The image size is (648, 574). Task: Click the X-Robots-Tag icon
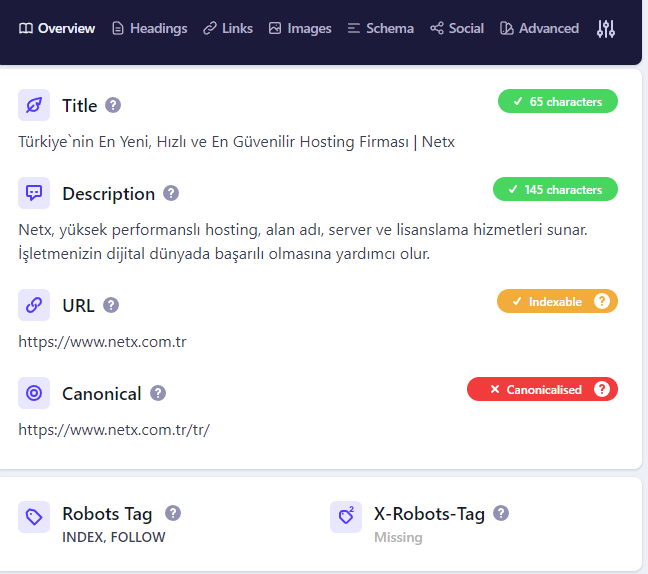click(346, 517)
